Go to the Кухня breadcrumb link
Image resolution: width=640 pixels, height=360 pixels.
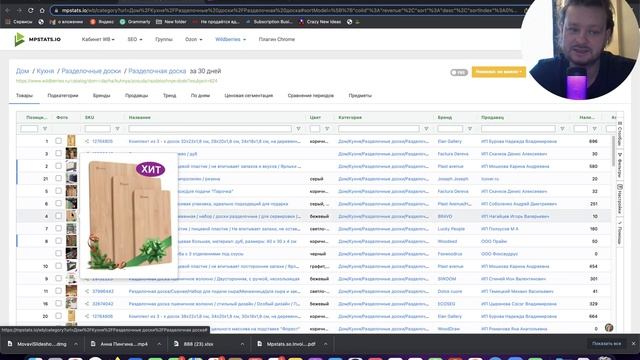click(45, 71)
